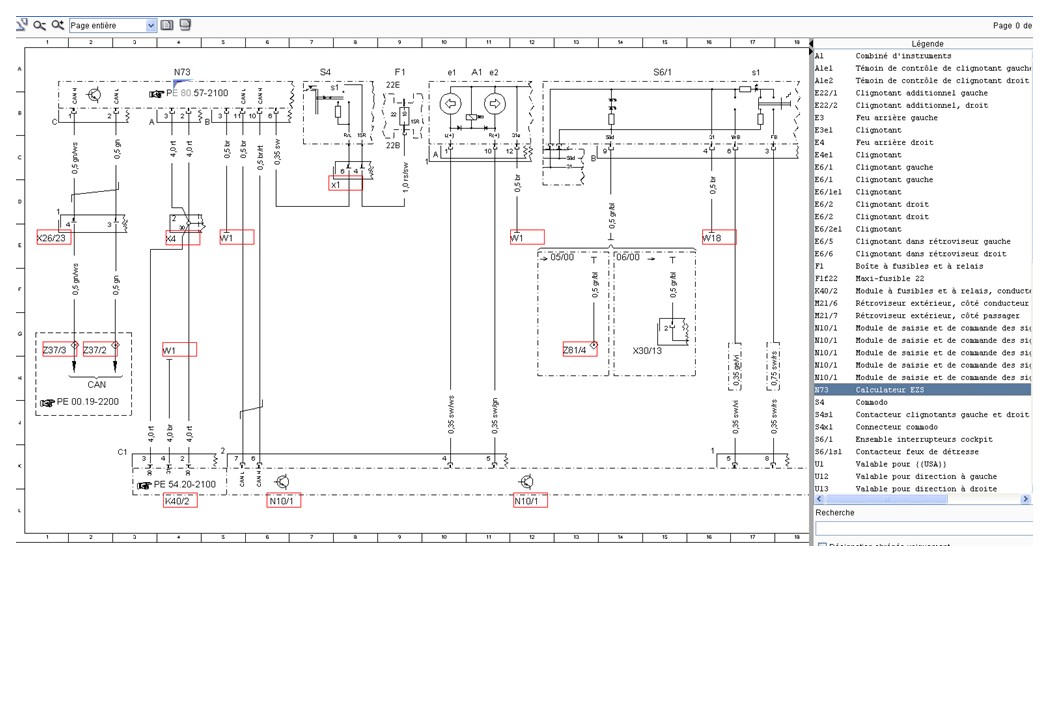Select legend row U1 Valable pour USA
This screenshot has width=1040, height=720.
[x=923, y=464]
